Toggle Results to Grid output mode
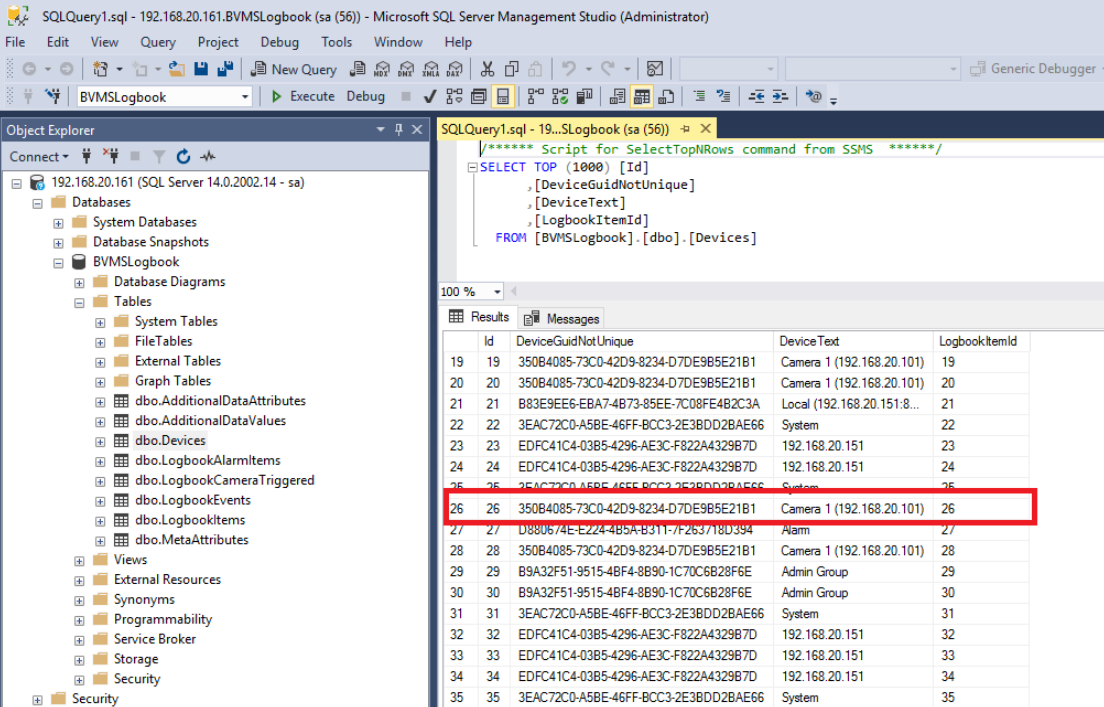Viewport: 1104px width, 707px height. click(x=642, y=97)
